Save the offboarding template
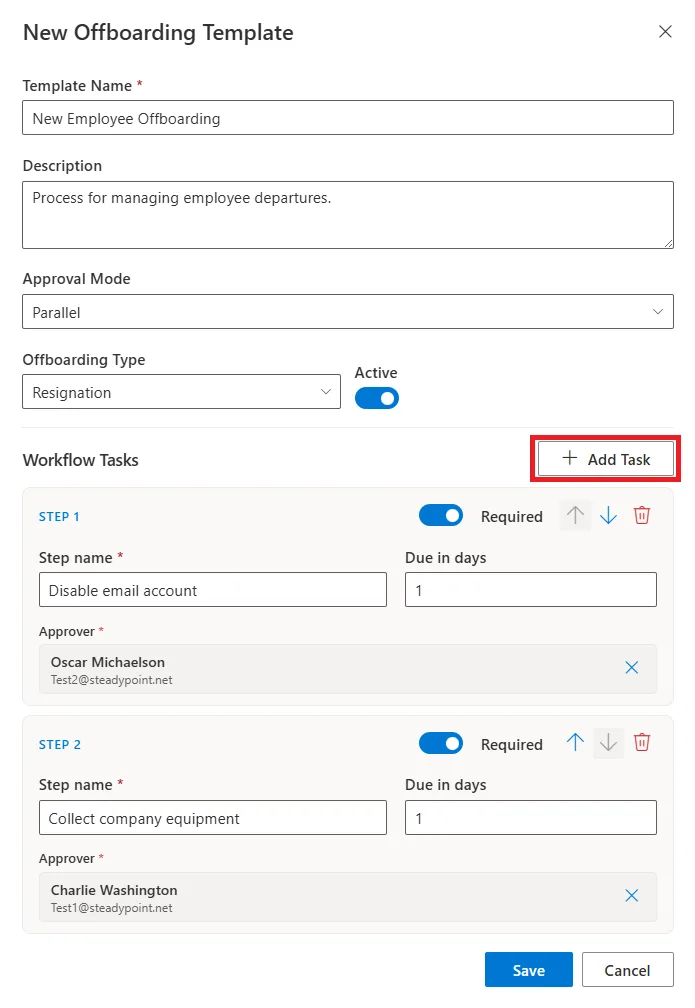695x1008 pixels. [528, 969]
